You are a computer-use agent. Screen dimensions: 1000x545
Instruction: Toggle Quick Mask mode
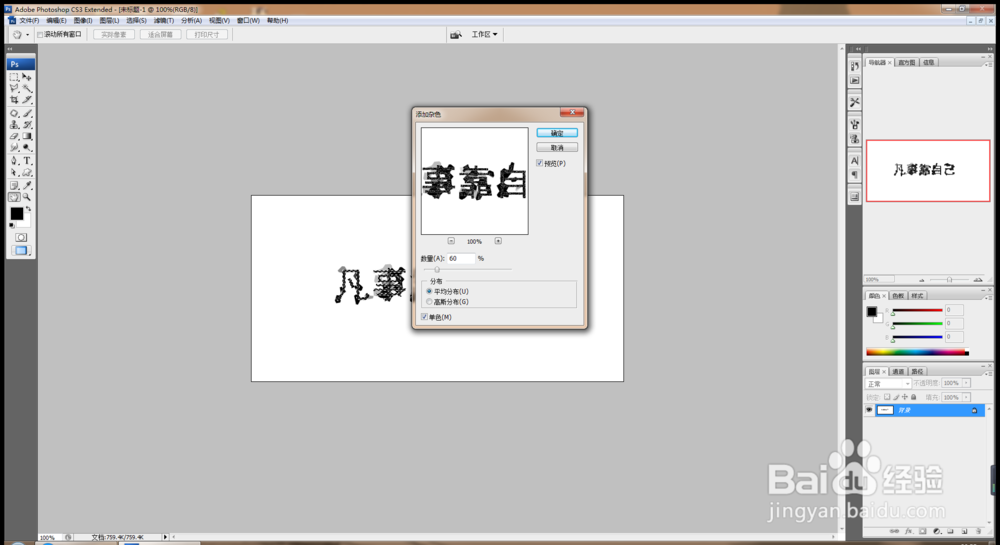click(x=20, y=237)
